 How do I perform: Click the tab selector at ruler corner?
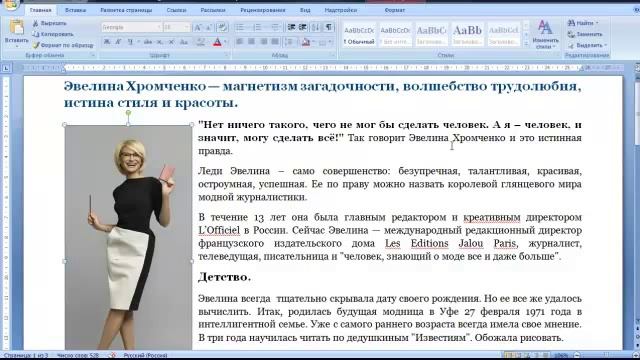pyautogui.click(x=6, y=68)
